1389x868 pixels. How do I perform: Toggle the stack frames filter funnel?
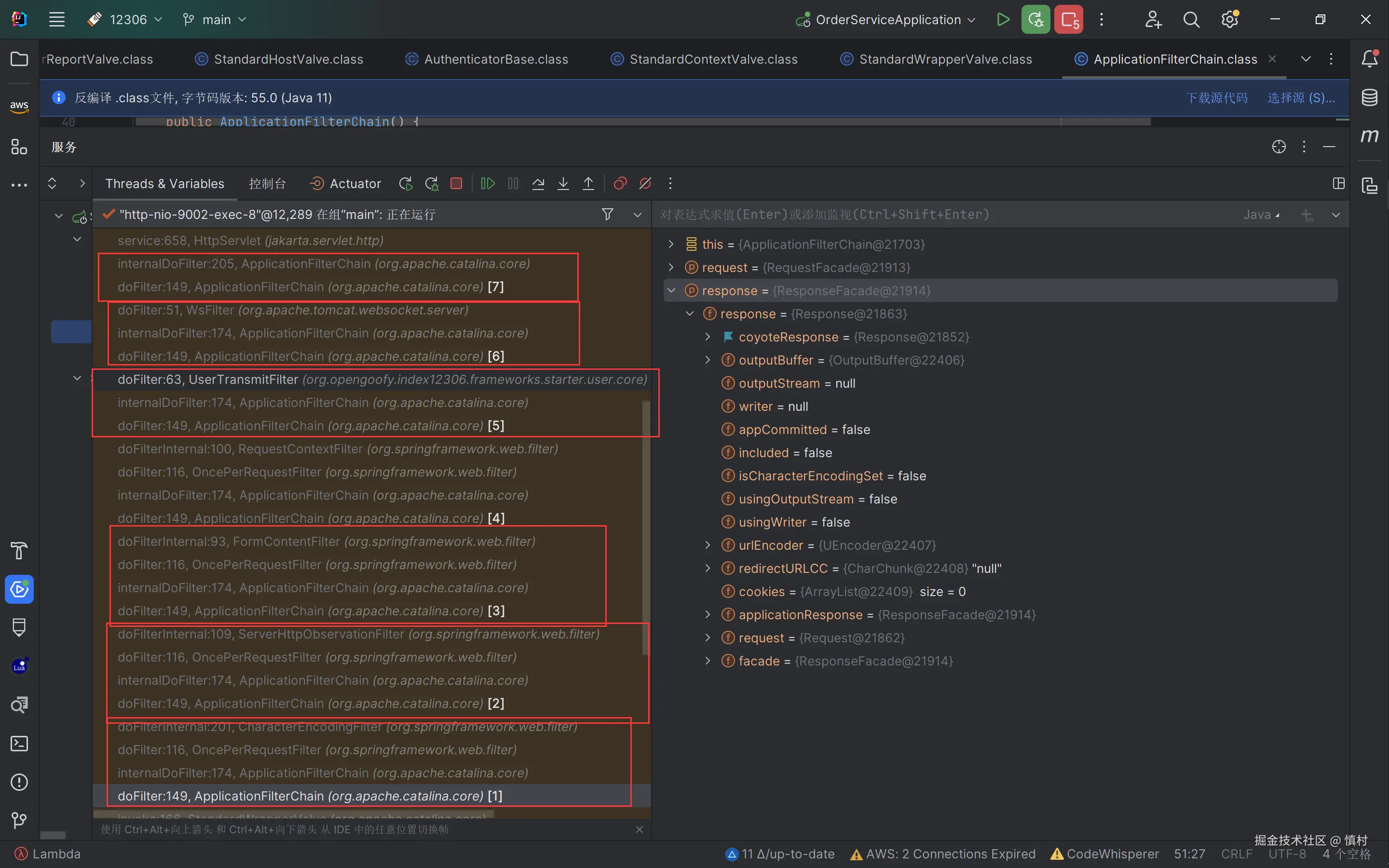607,215
